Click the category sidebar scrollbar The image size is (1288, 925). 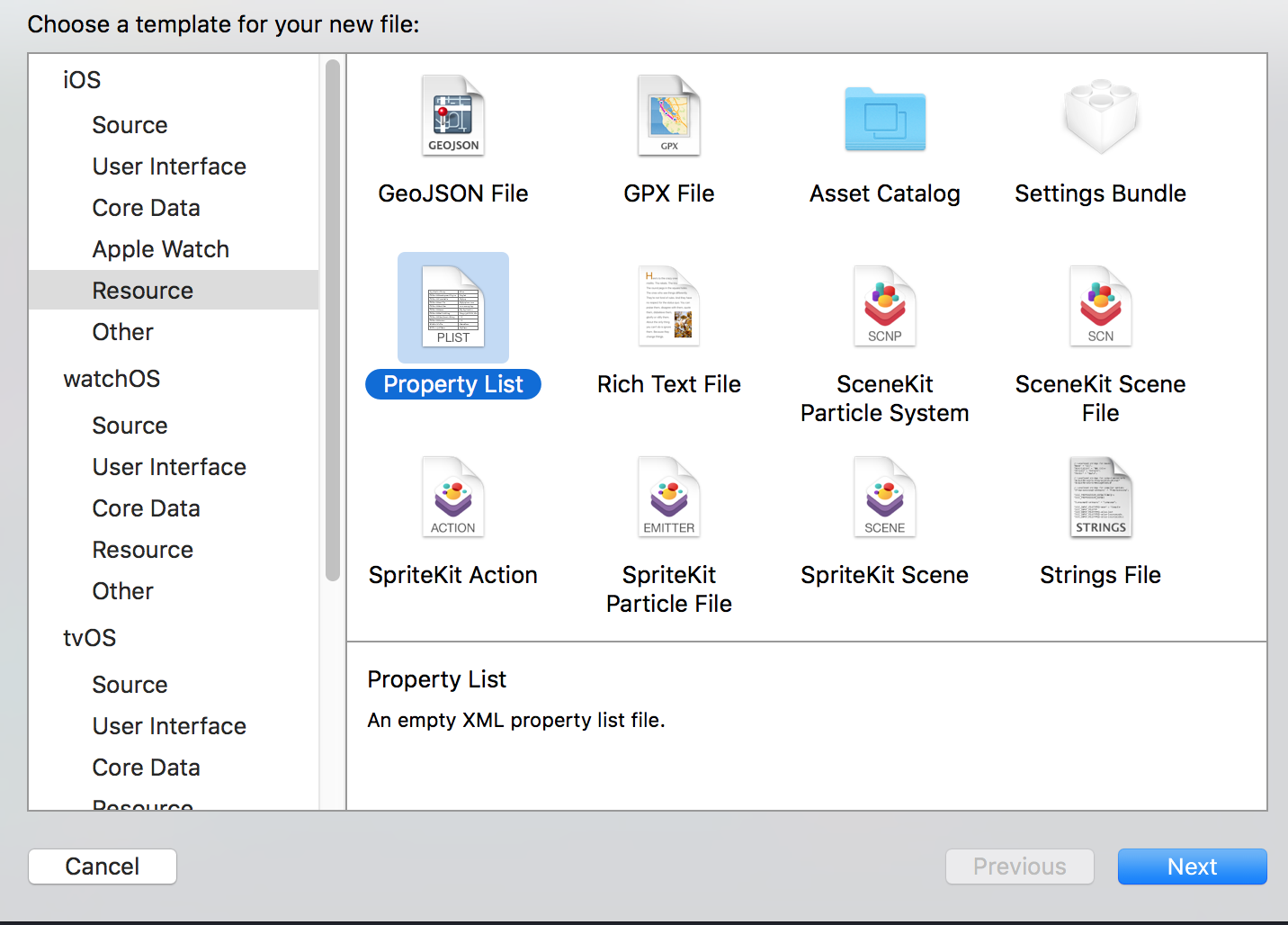point(333,319)
